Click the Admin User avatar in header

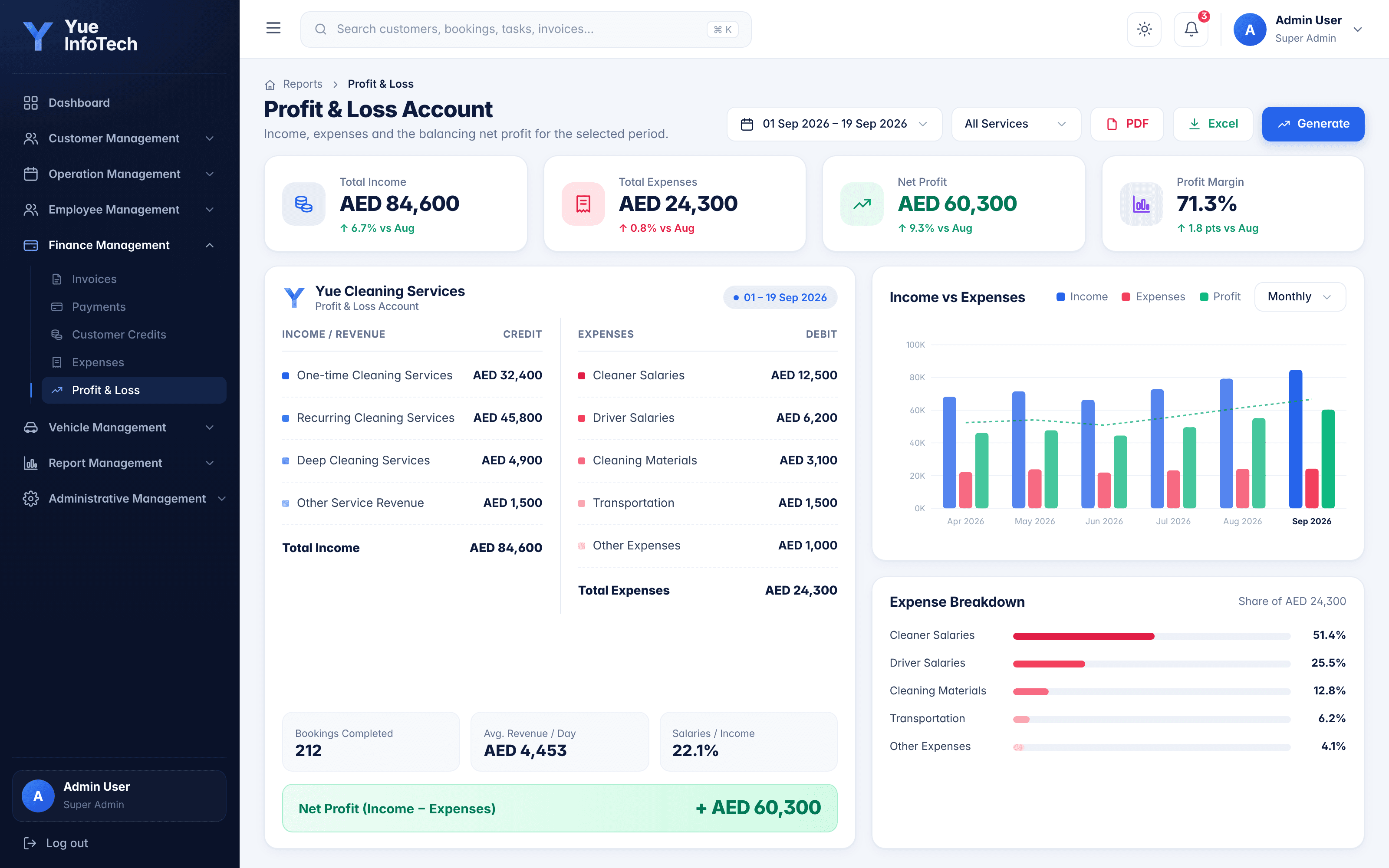pos(1250,29)
